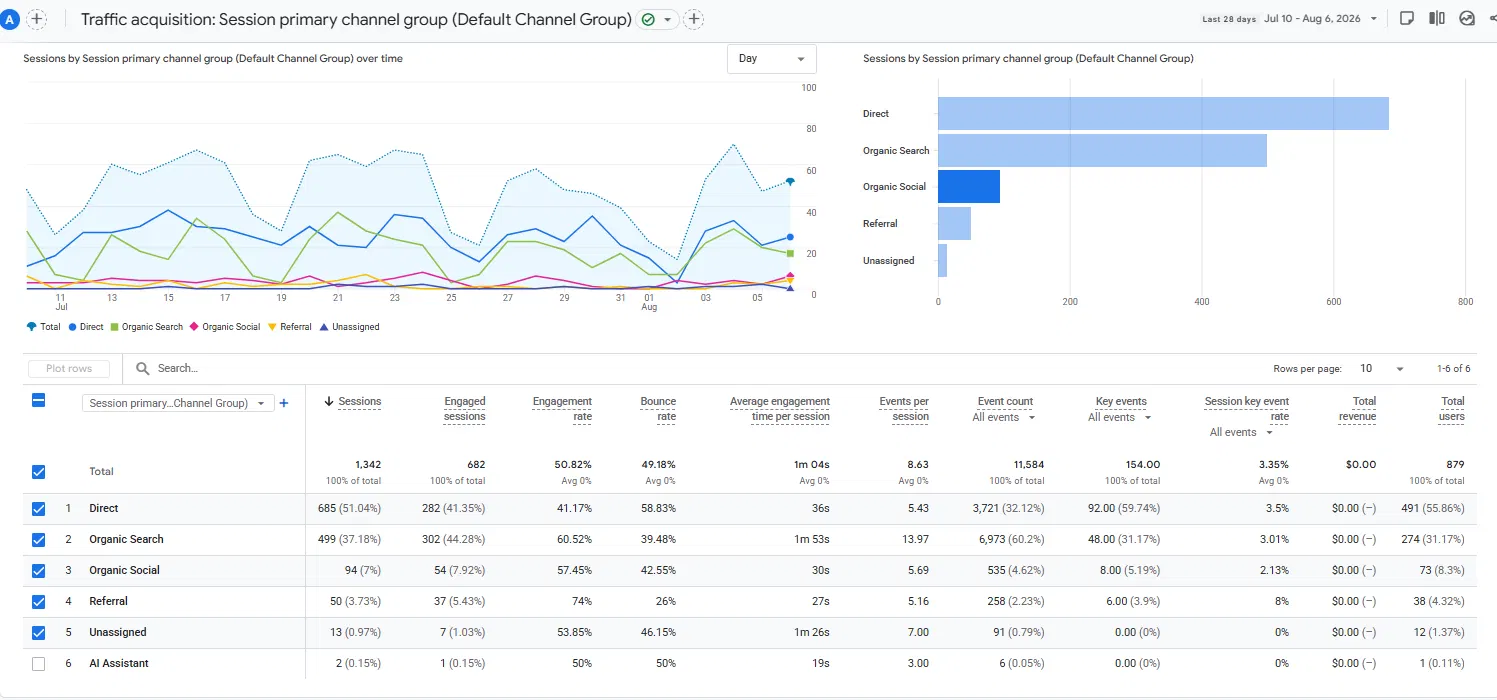Viewport: 1497px width, 700px height.
Task: Add a comparison with the plus icon beside A
Action: tap(36, 19)
